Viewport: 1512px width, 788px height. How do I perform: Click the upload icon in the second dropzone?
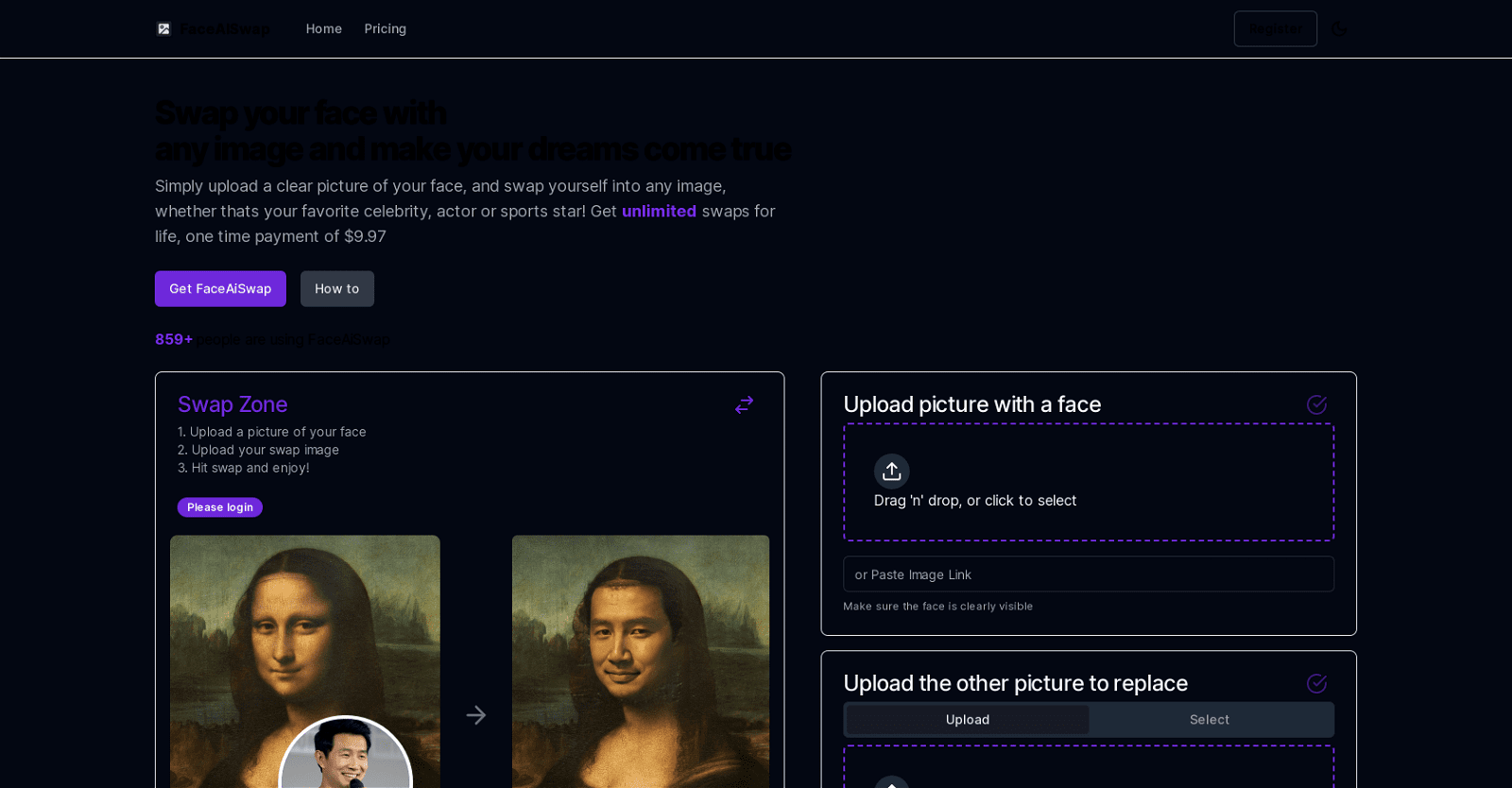click(891, 782)
